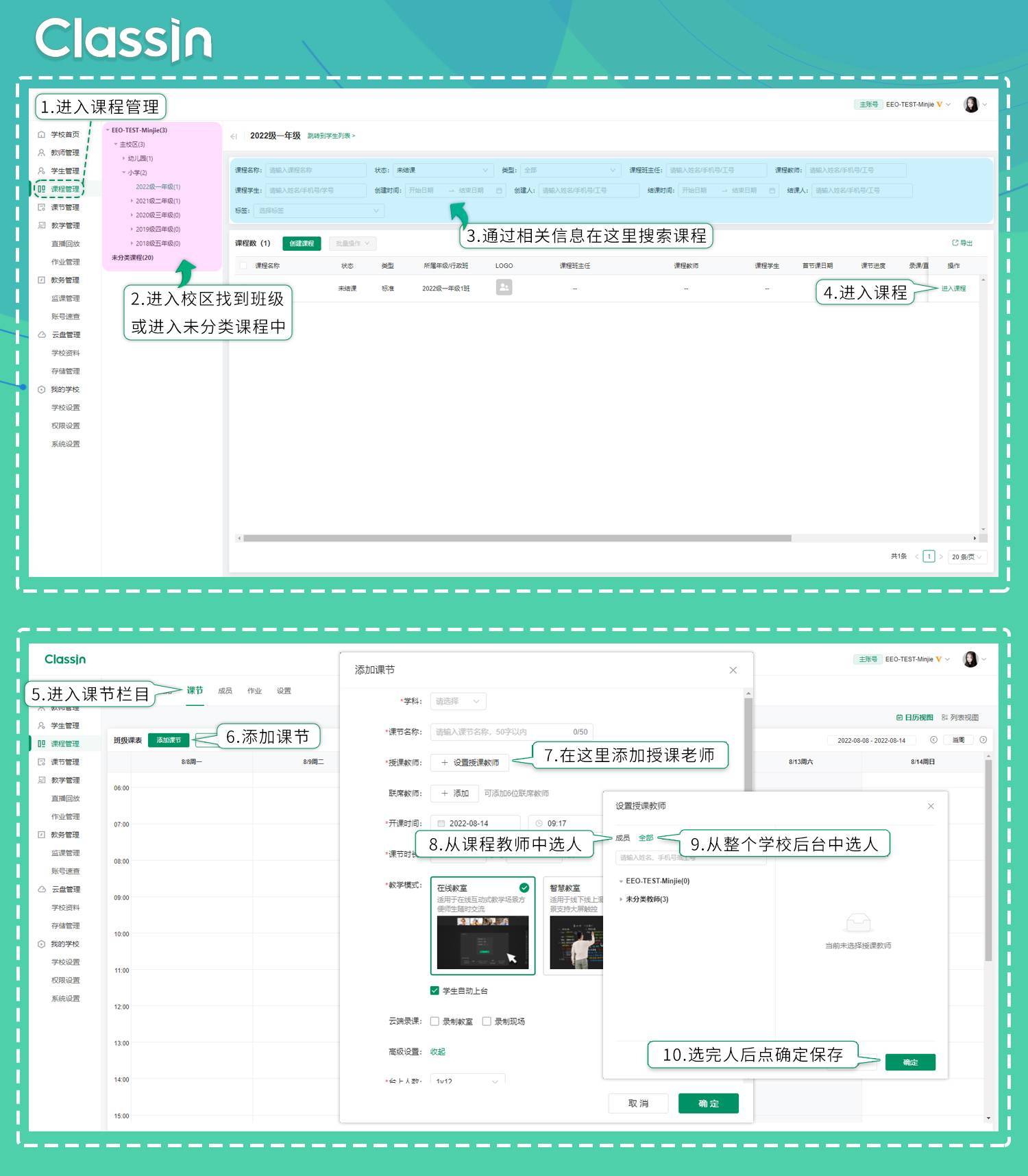Expand 未分类教师(3) in teacher dialog
This screenshot has width=1028, height=1176.
[621, 899]
